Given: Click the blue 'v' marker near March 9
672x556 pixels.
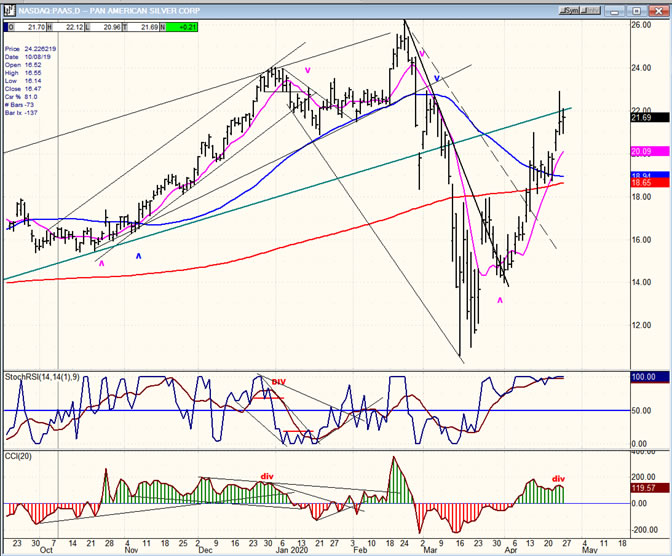Looking at the screenshot, I should pos(437,78).
